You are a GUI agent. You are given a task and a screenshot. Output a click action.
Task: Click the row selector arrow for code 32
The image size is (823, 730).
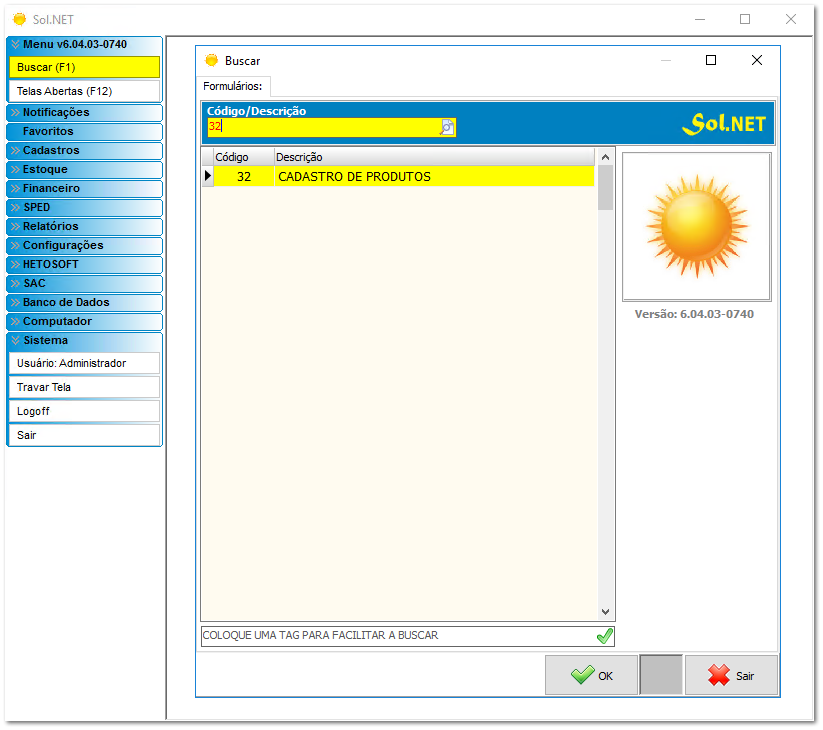tap(207, 175)
